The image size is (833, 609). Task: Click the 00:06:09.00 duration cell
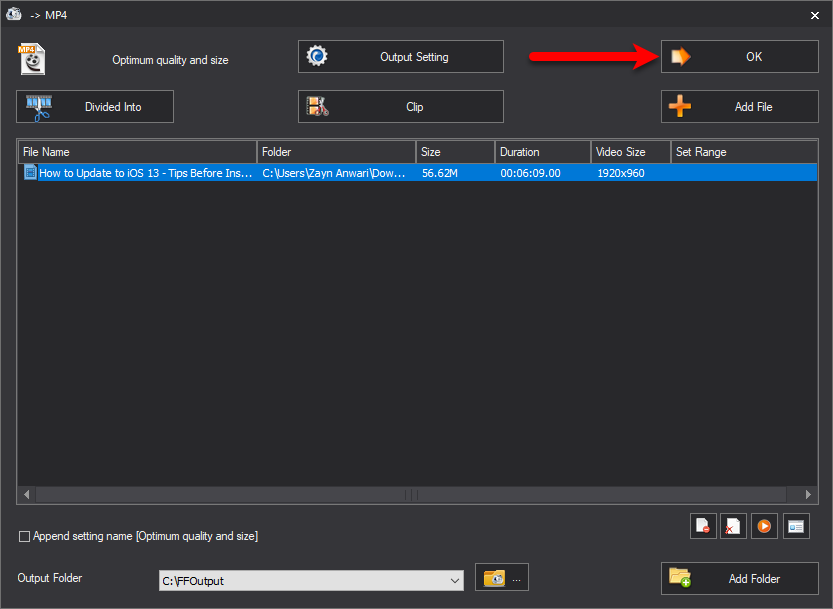tap(530, 173)
